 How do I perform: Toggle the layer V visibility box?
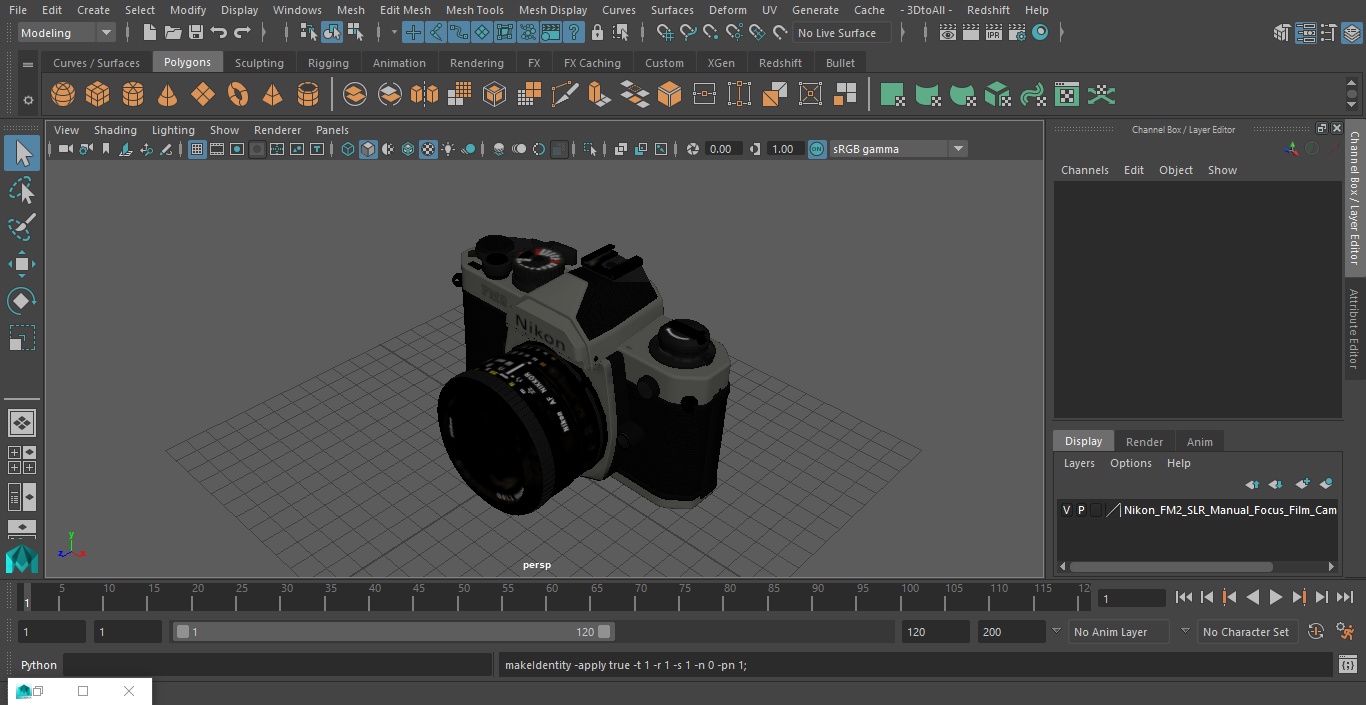(x=1066, y=510)
